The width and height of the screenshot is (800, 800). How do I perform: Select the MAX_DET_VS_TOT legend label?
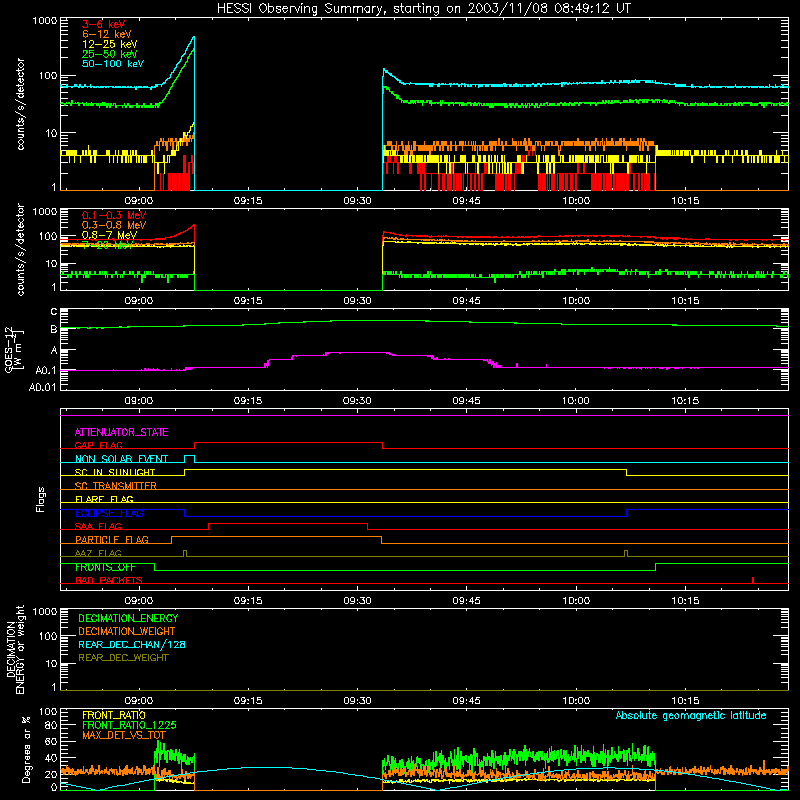click(124, 735)
